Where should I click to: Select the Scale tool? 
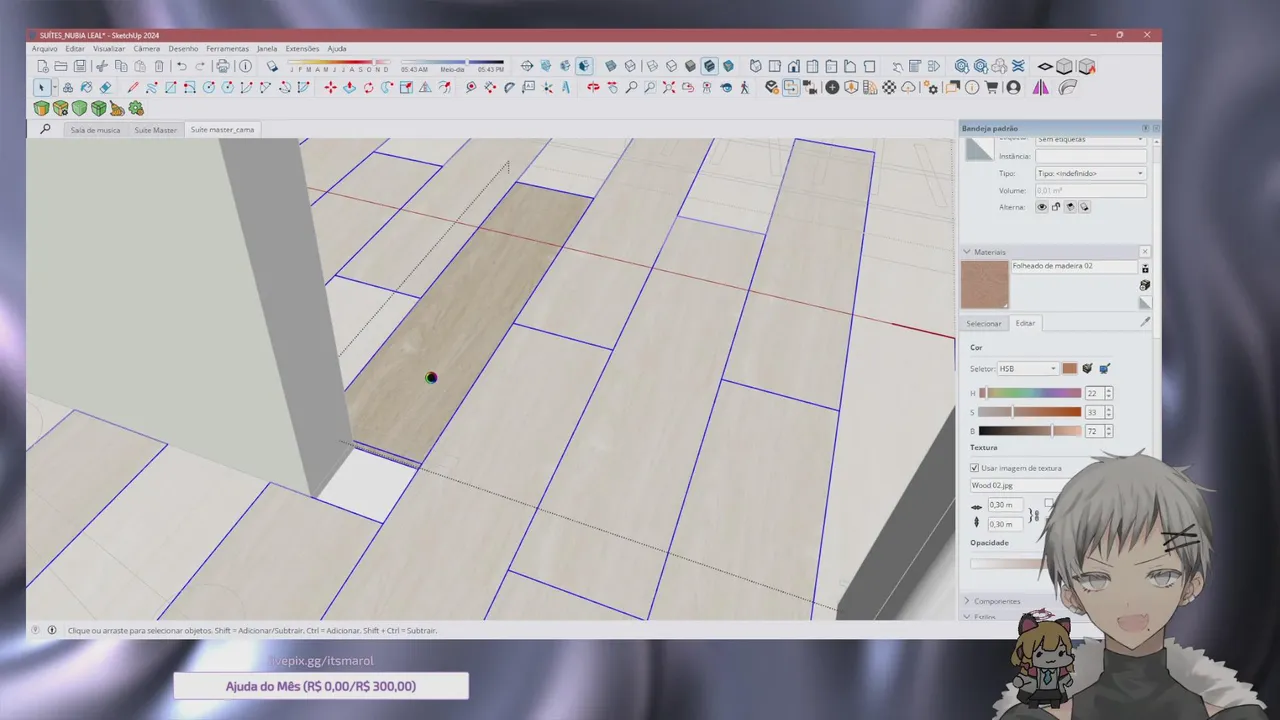405,88
